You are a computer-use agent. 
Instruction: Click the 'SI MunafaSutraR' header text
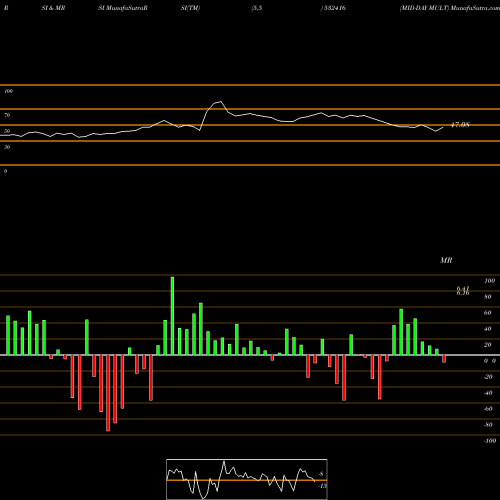pos(123,8)
